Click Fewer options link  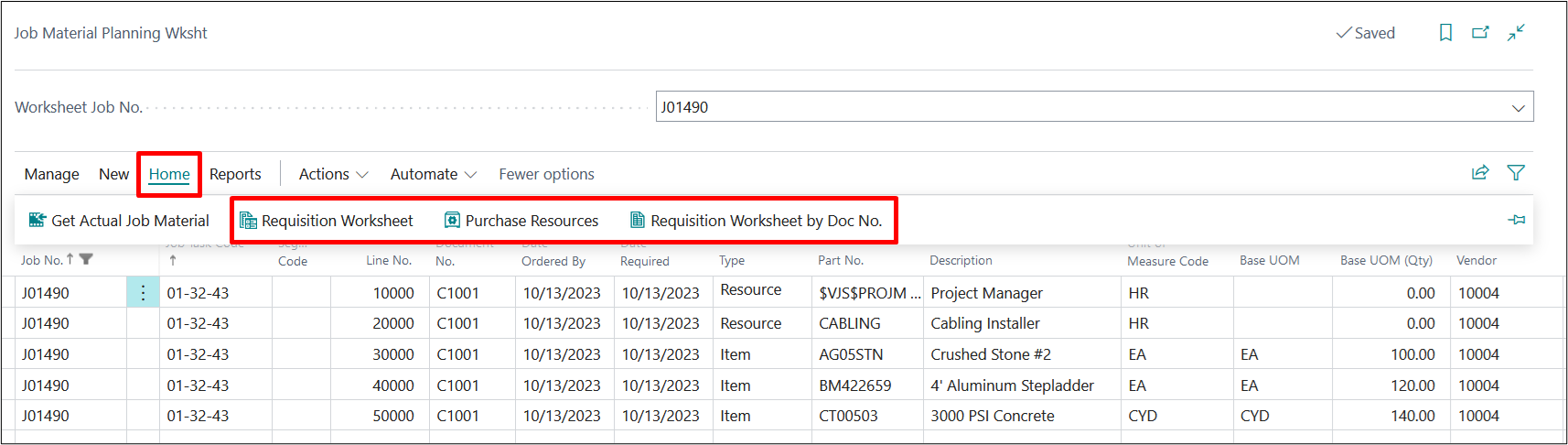coord(546,174)
